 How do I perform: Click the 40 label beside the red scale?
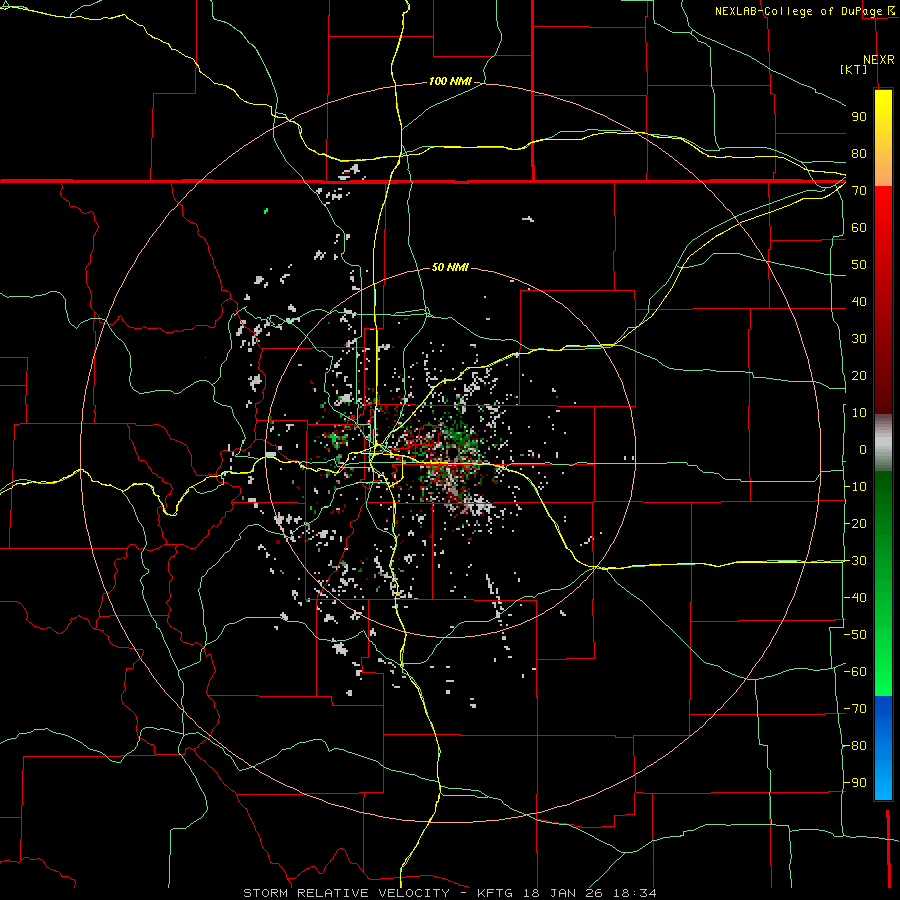tap(859, 302)
